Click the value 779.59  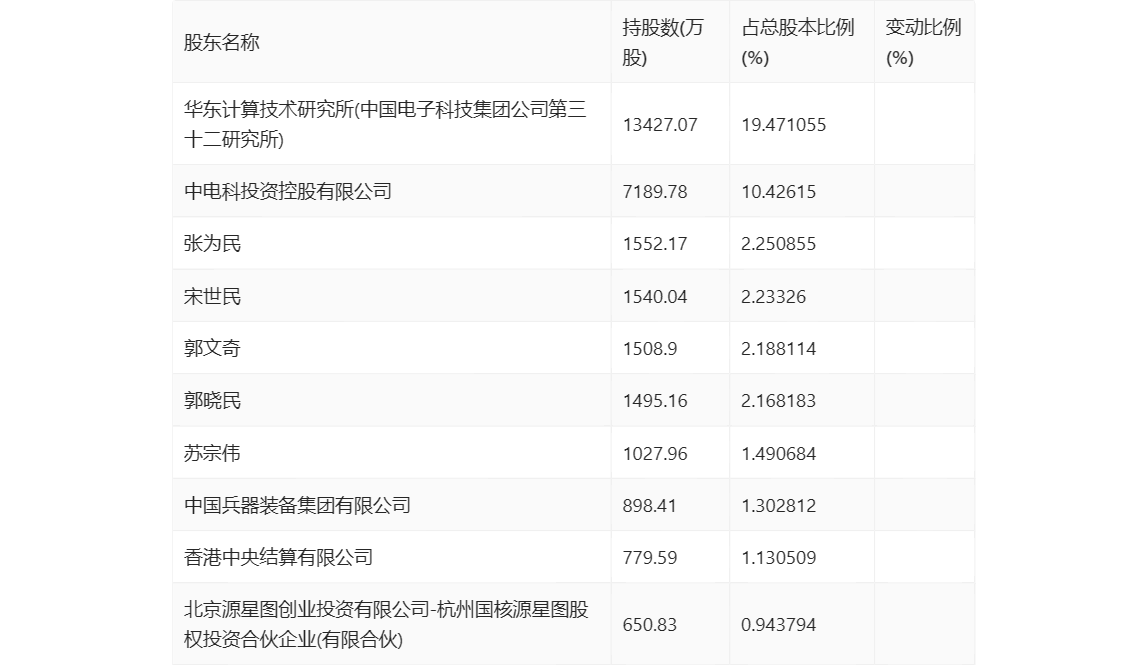[x=650, y=558]
